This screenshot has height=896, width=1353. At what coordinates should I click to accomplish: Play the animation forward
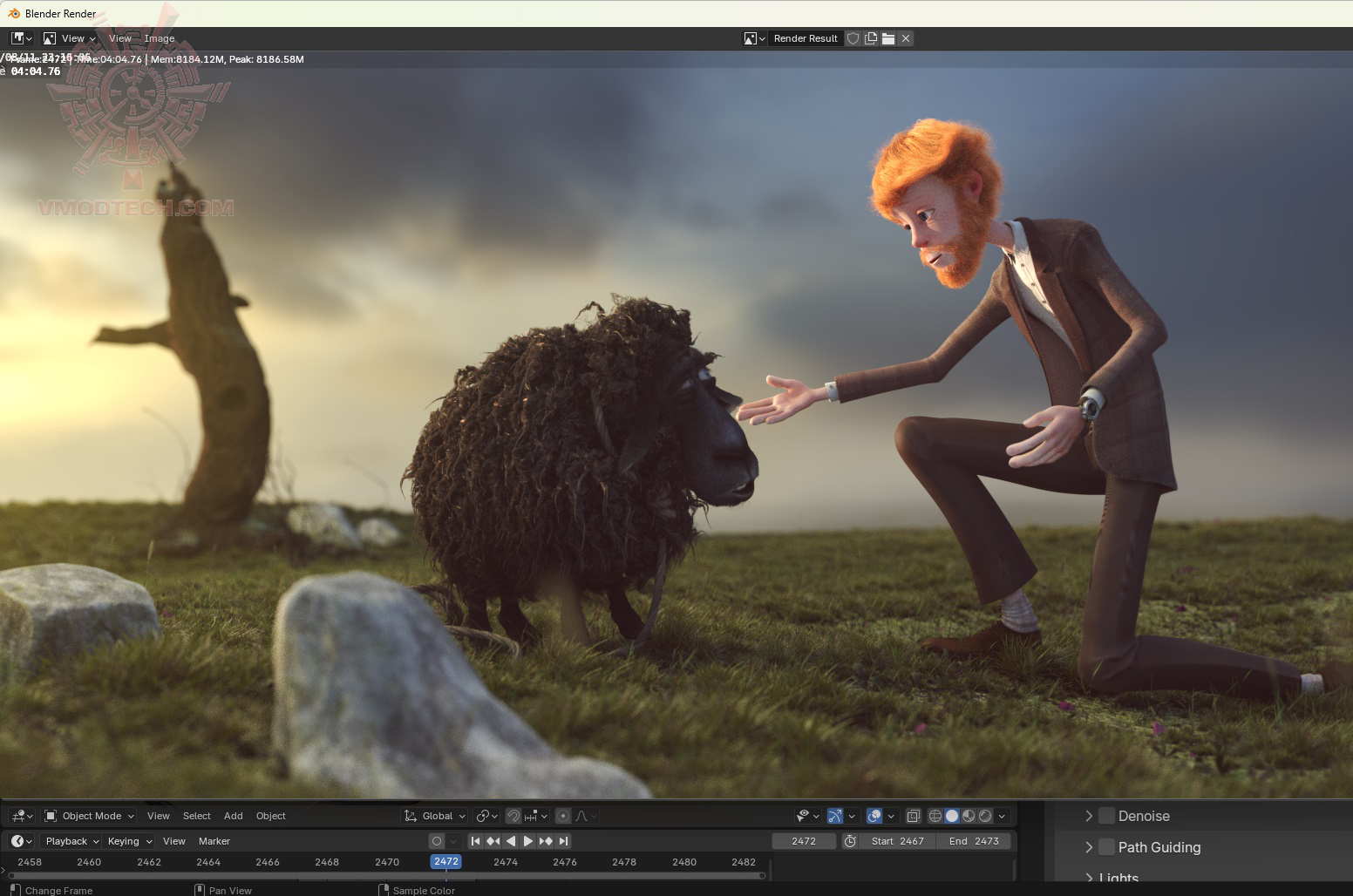pyautogui.click(x=528, y=841)
